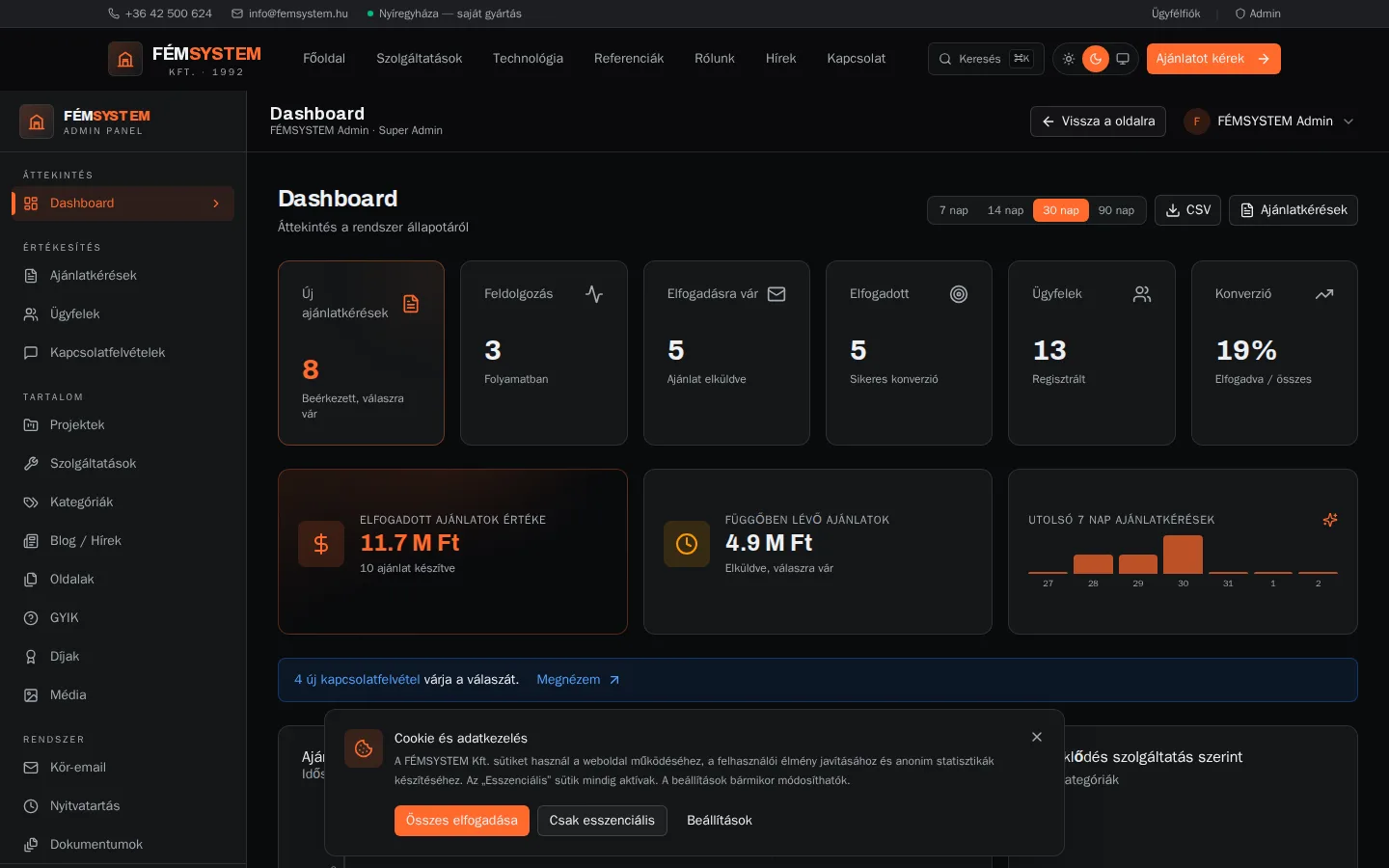Image resolution: width=1389 pixels, height=868 pixels.
Task: Click the Dashboard grid icon in the sidebar
Action: [31, 203]
